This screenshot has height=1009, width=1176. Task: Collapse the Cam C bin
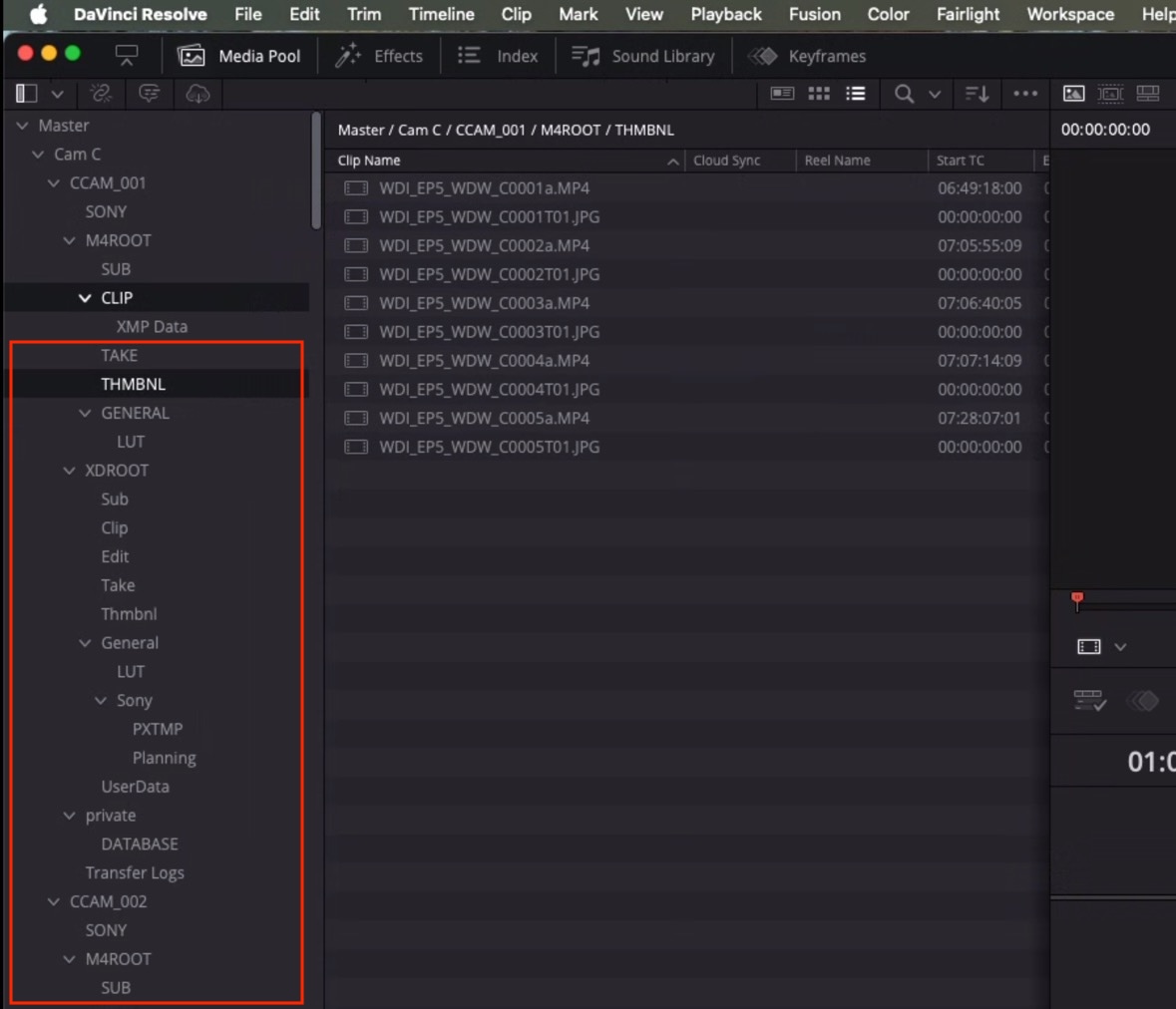tap(38, 155)
